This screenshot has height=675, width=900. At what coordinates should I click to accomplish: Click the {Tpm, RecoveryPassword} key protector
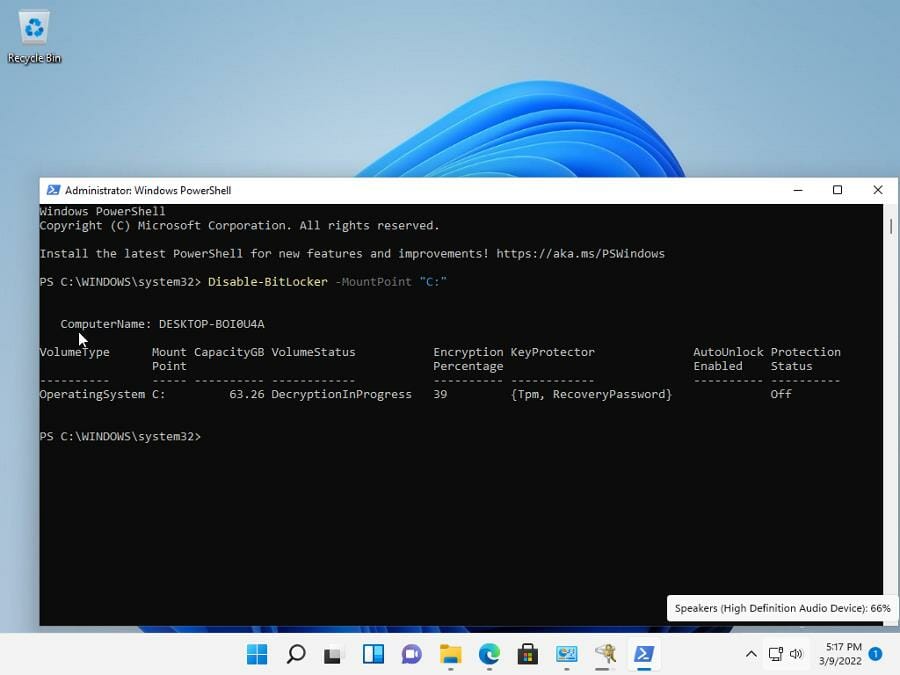pyautogui.click(x=591, y=394)
